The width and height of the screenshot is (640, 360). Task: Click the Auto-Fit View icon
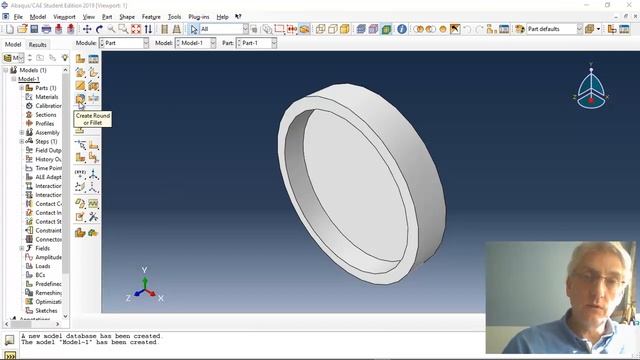pyautogui.click(x=136, y=29)
